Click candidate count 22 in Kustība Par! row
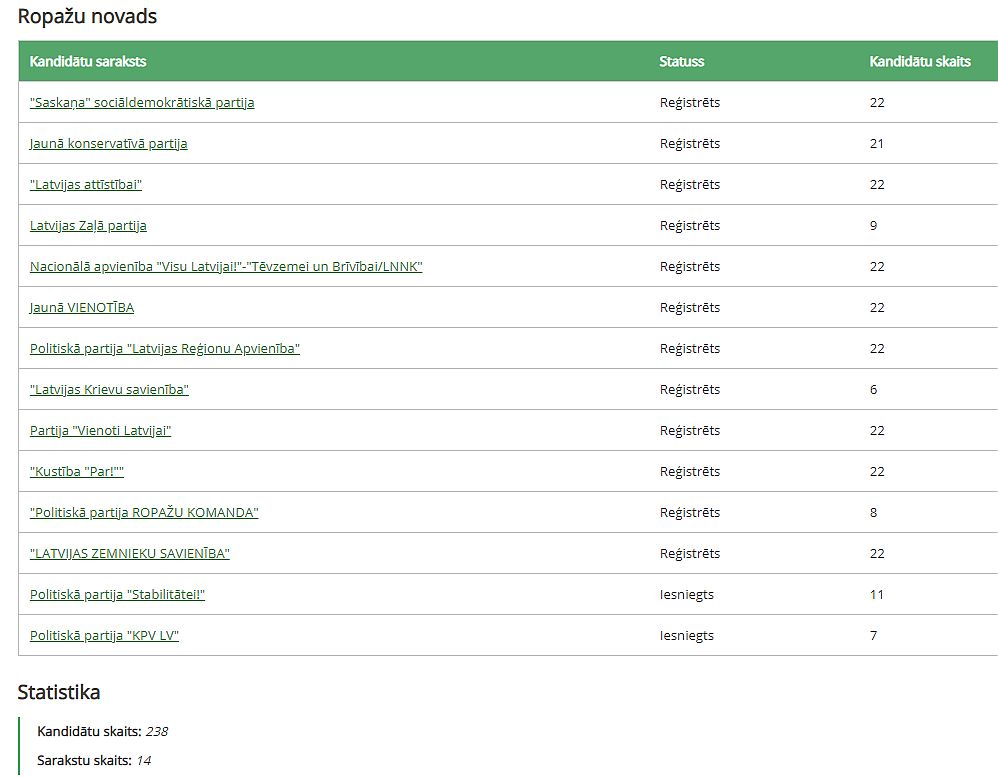998x777 pixels. click(877, 472)
